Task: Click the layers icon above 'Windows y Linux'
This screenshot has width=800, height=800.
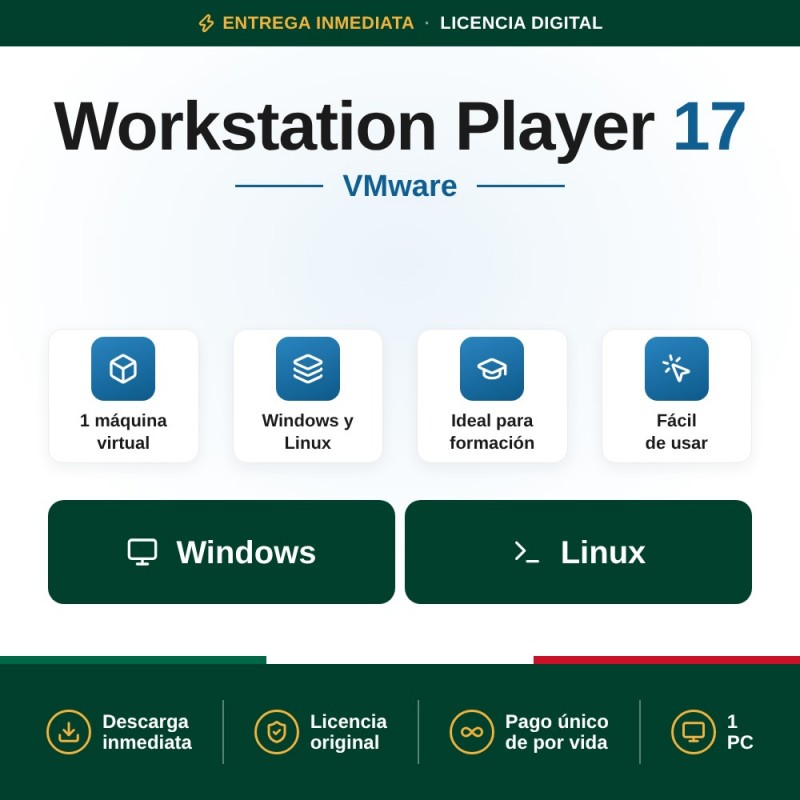Action: coord(308,368)
